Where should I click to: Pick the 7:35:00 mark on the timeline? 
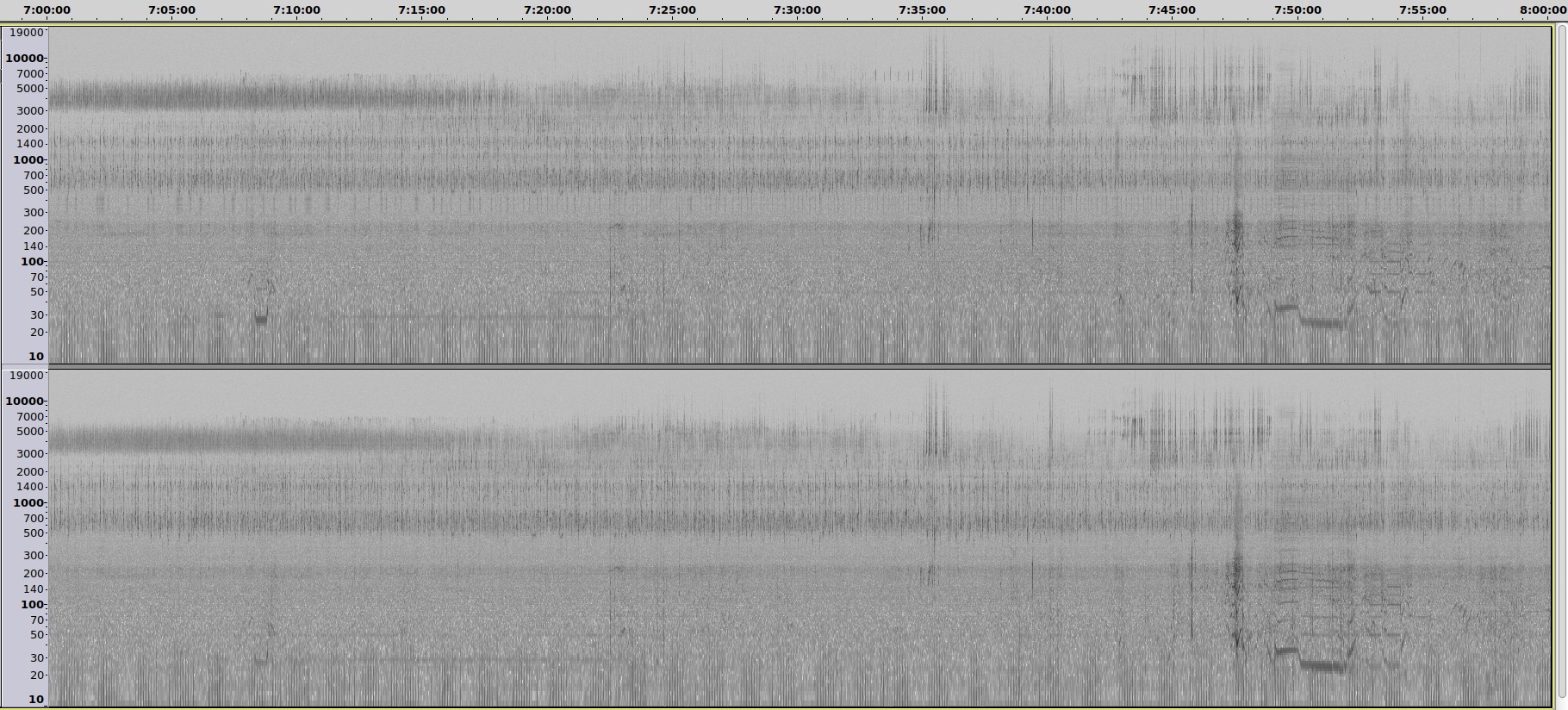pyautogui.click(x=922, y=10)
